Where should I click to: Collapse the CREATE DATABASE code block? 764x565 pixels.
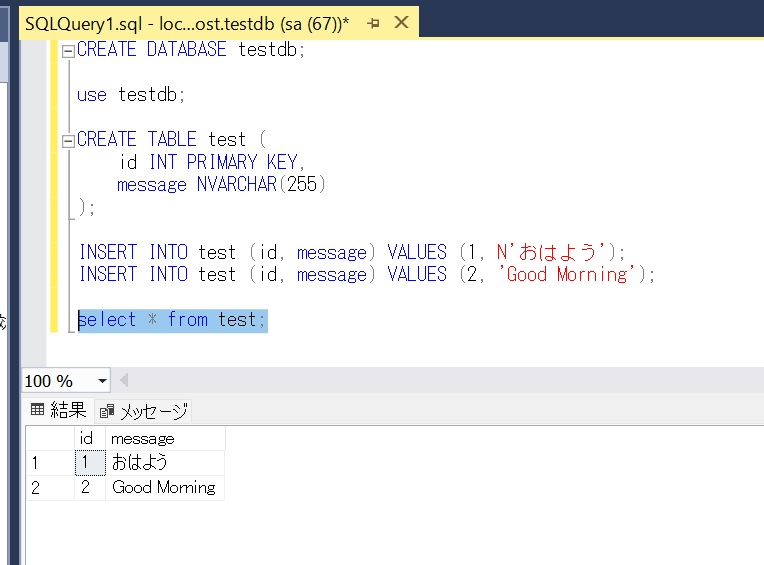(68, 51)
